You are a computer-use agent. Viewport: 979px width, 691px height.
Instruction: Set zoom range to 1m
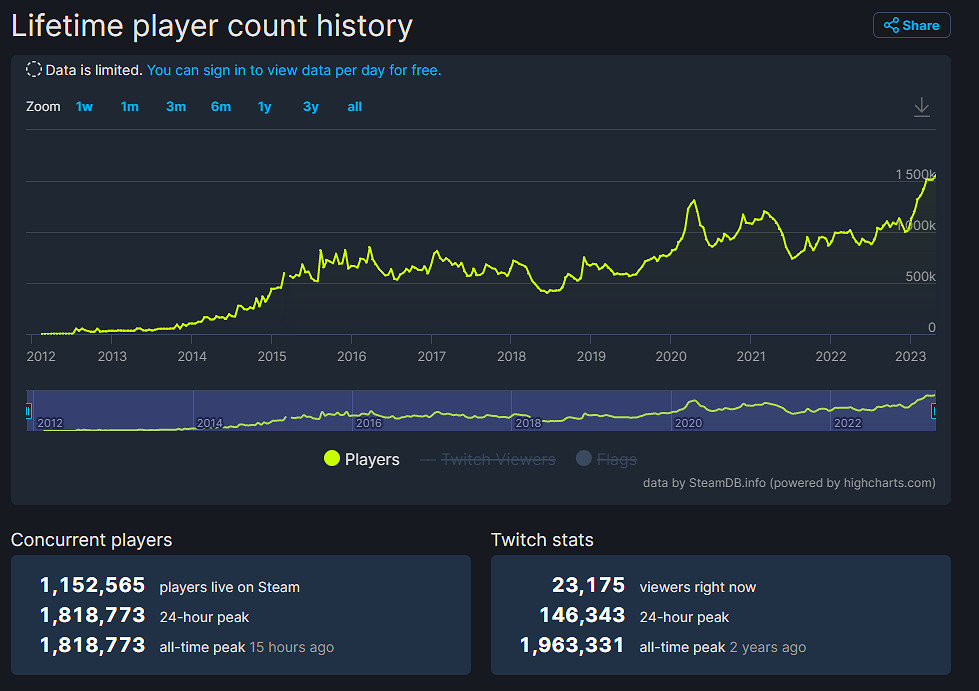tap(130, 107)
